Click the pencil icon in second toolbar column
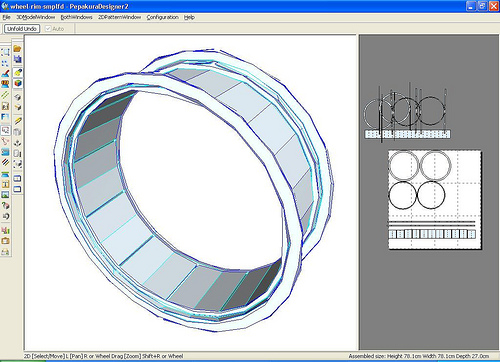 coord(18,121)
